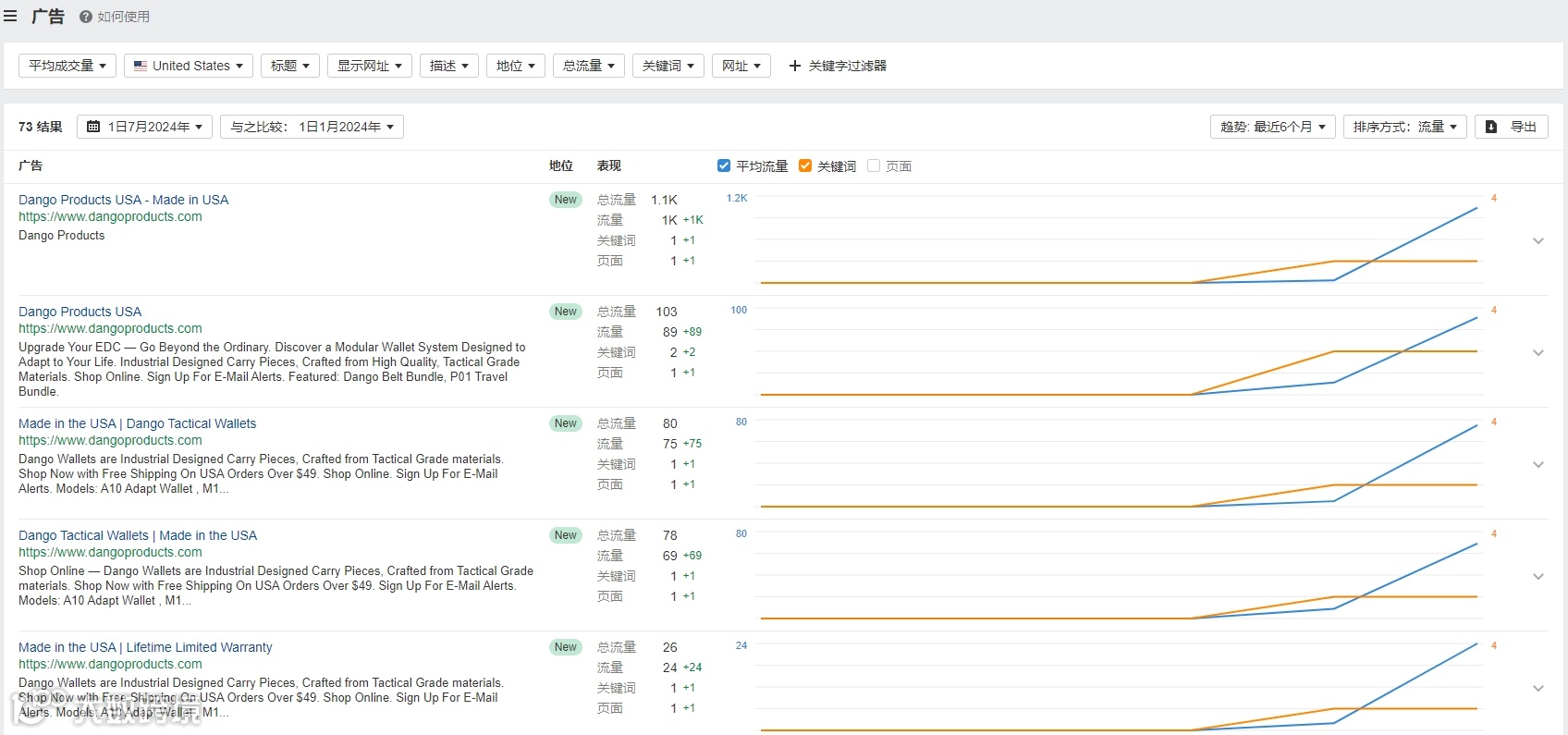
Task: Expand the Dango Products USA - Made in USA row
Action: (x=1538, y=240)
